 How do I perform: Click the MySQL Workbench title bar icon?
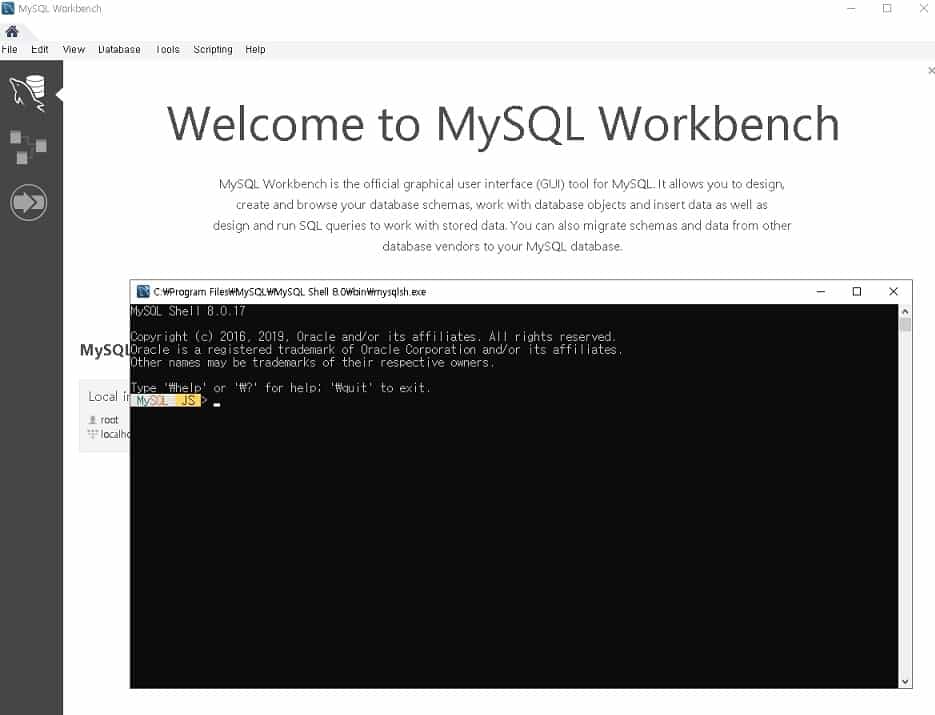click(9, 9)
